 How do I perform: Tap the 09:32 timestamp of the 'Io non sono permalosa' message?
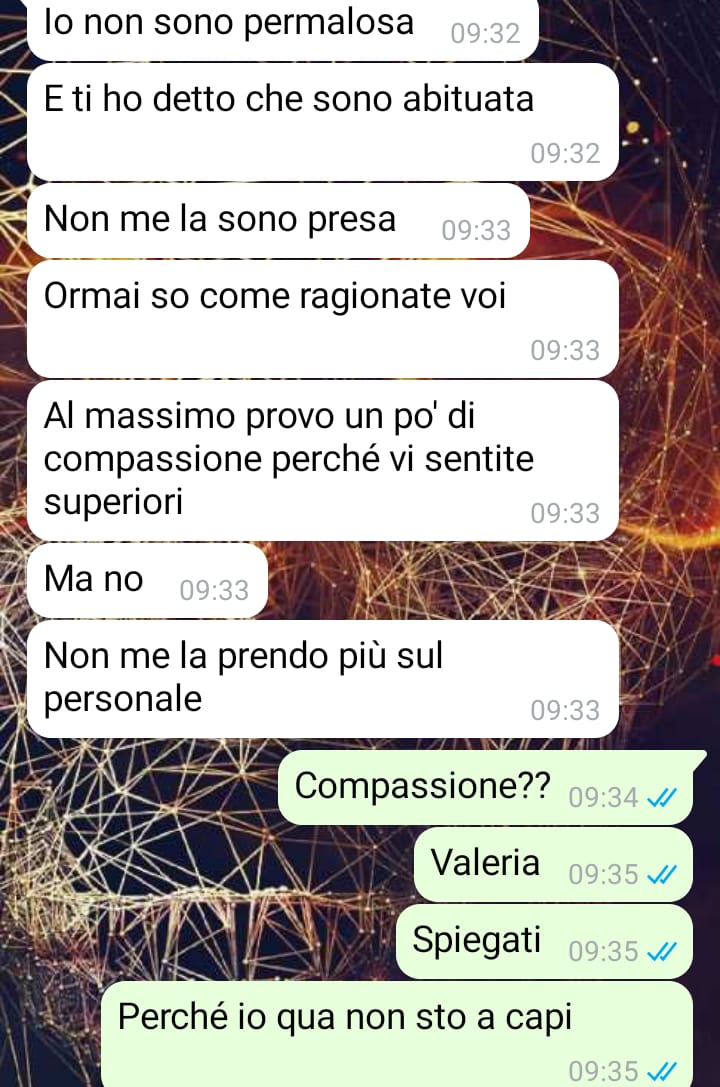point(485,33)
